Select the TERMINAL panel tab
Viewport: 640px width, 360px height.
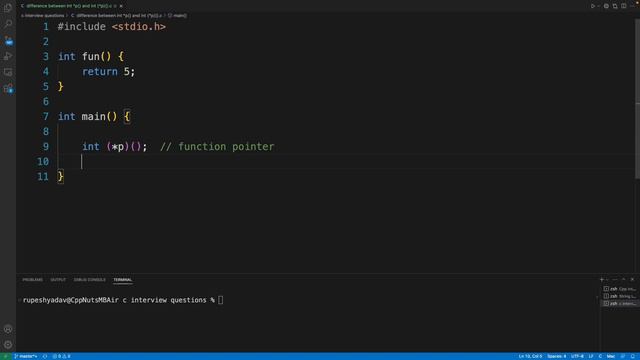click(x=122, y=280)
